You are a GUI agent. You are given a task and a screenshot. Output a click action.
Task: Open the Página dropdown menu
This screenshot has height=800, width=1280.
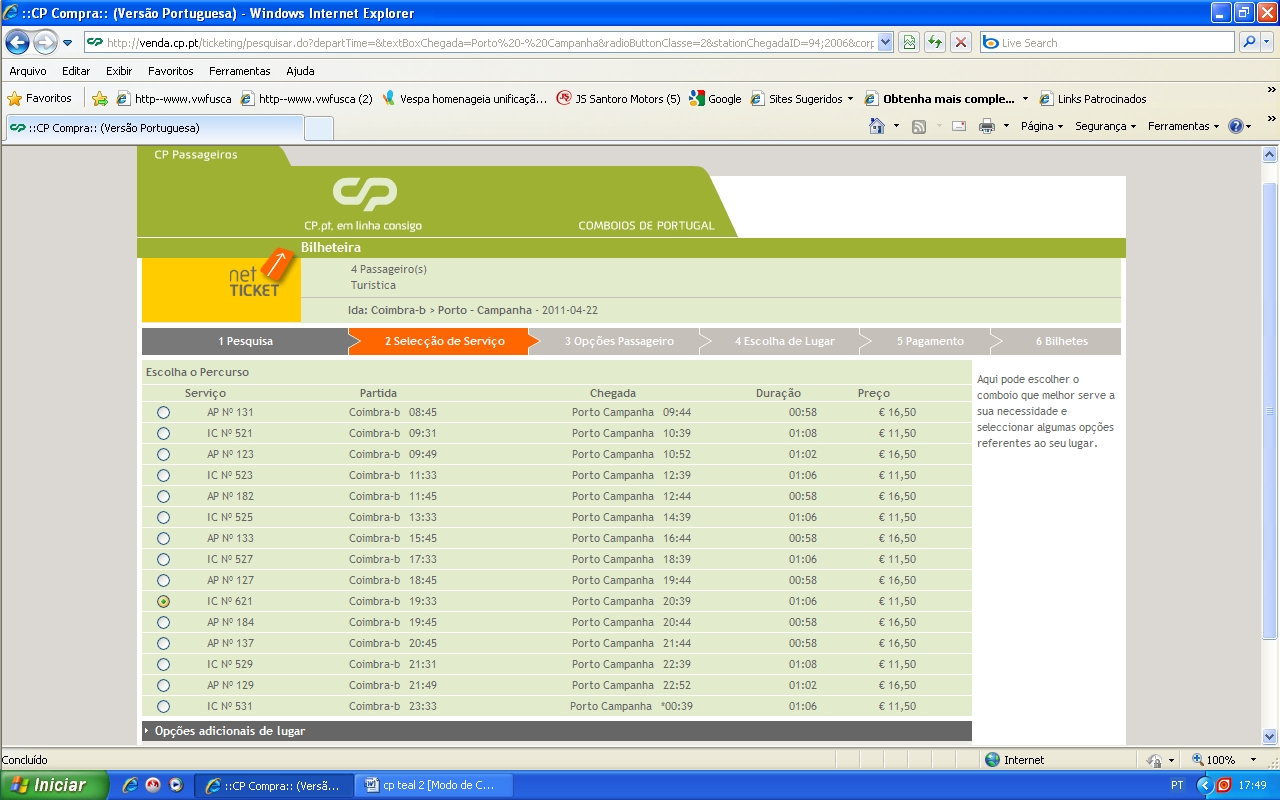[x=1041, y=126]
